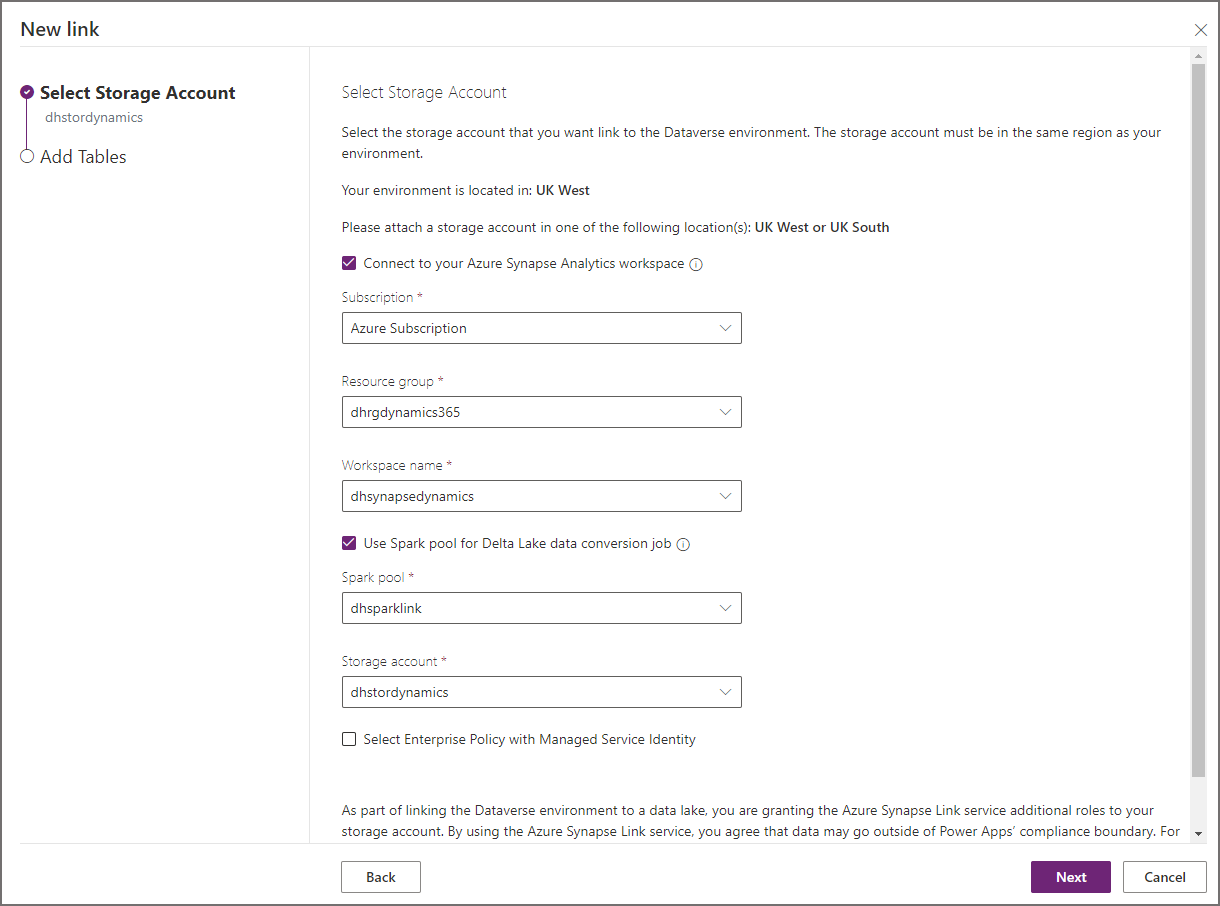Enable Select Enterprise Policy with Managed Service Identity

[349, 739]
